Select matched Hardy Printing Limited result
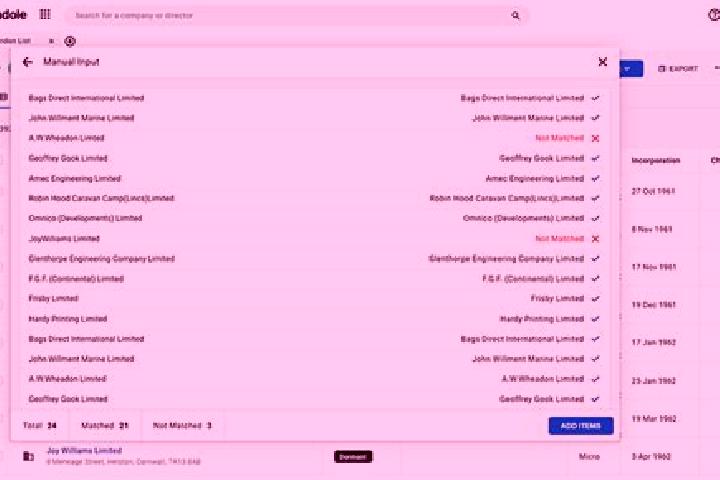This screenshot has height=480, width=720. point(542,319)
